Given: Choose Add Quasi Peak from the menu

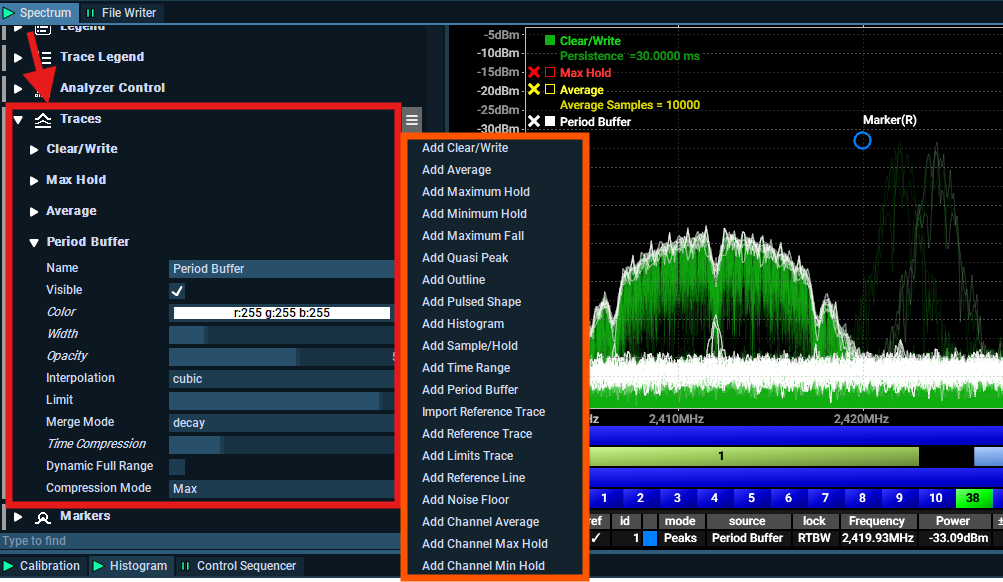Looking at the screenshot, I should coord(464,258).
